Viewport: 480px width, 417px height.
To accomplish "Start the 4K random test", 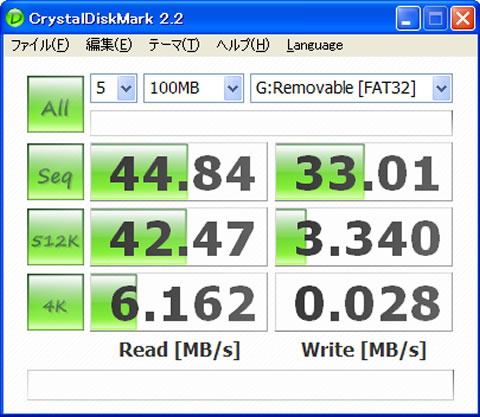I will [x=56, y=302].
